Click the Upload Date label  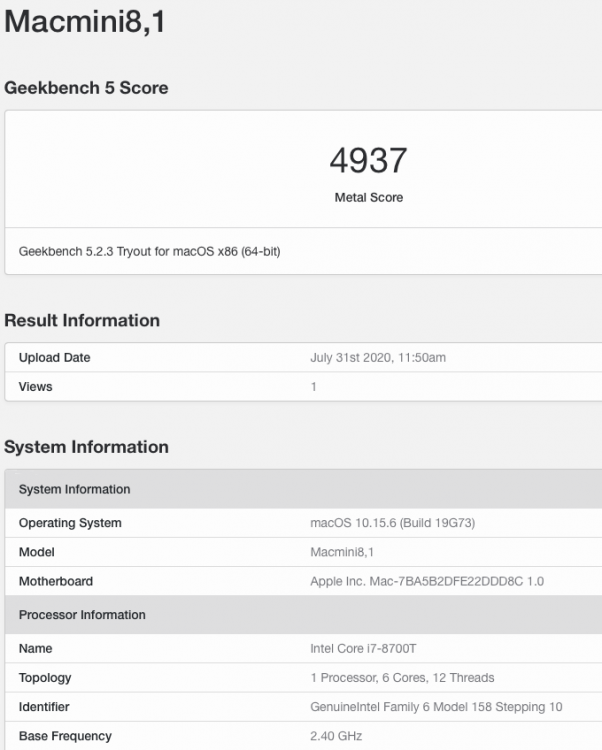coord(55,357)
